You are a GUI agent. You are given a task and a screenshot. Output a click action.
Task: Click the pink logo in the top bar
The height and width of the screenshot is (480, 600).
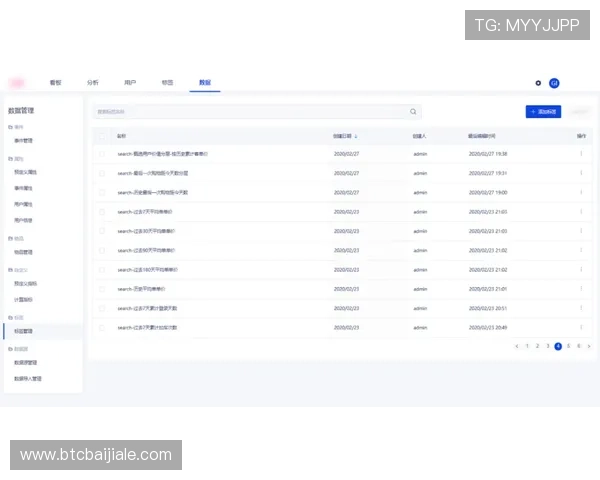click(17, 82)
